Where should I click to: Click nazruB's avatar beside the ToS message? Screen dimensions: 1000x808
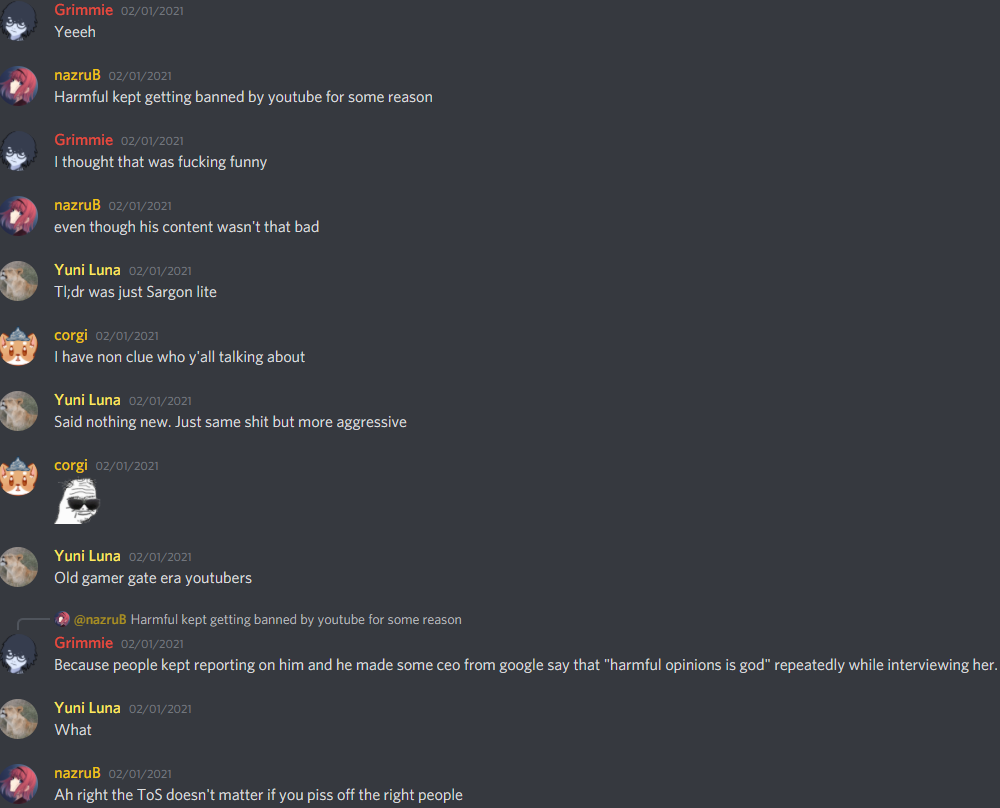click(18, 784)
